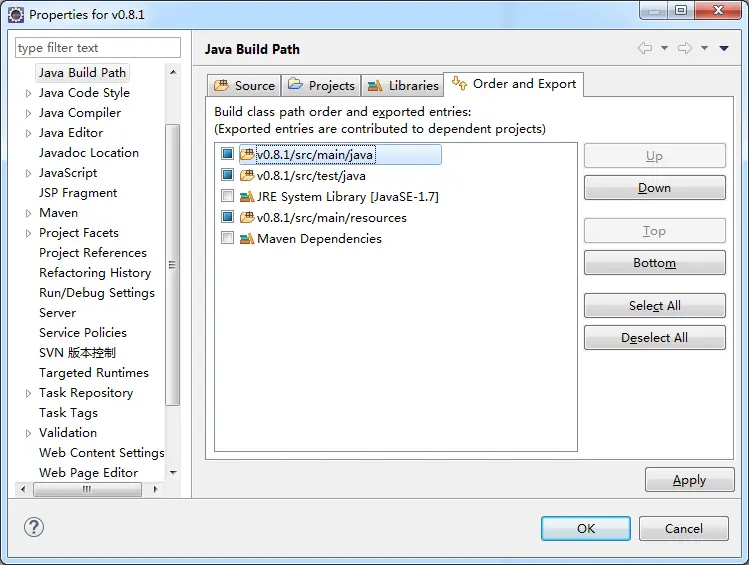Switch to the Libraries tab
749x565 pixels.
pos(403,85)
